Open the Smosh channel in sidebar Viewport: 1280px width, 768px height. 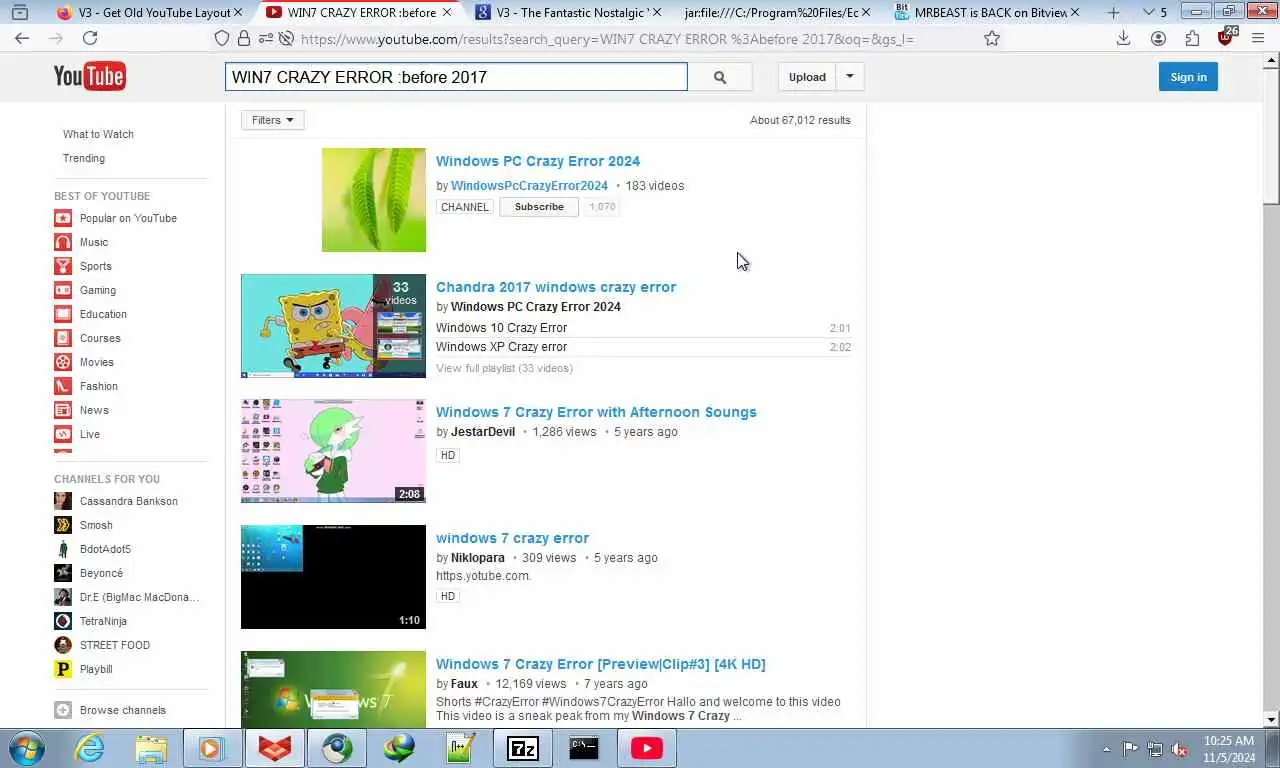tap(96, 525)
